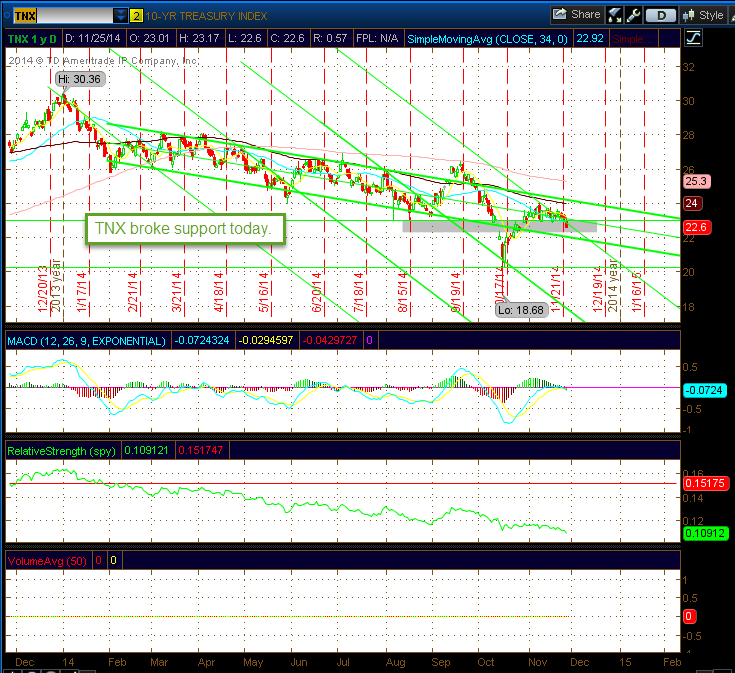
Task: Click the red 0.15175 axis label
Action: tap(705, 483)
